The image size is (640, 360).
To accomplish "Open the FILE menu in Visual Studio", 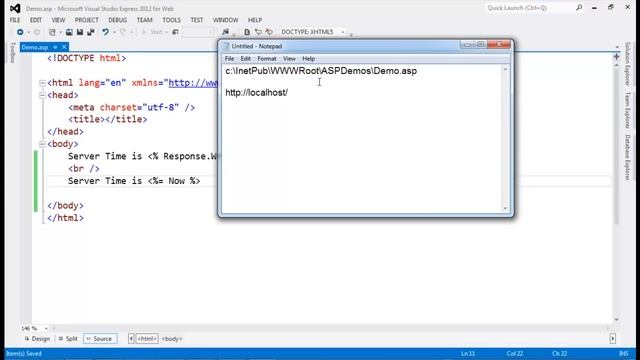I will pos(15,20).
